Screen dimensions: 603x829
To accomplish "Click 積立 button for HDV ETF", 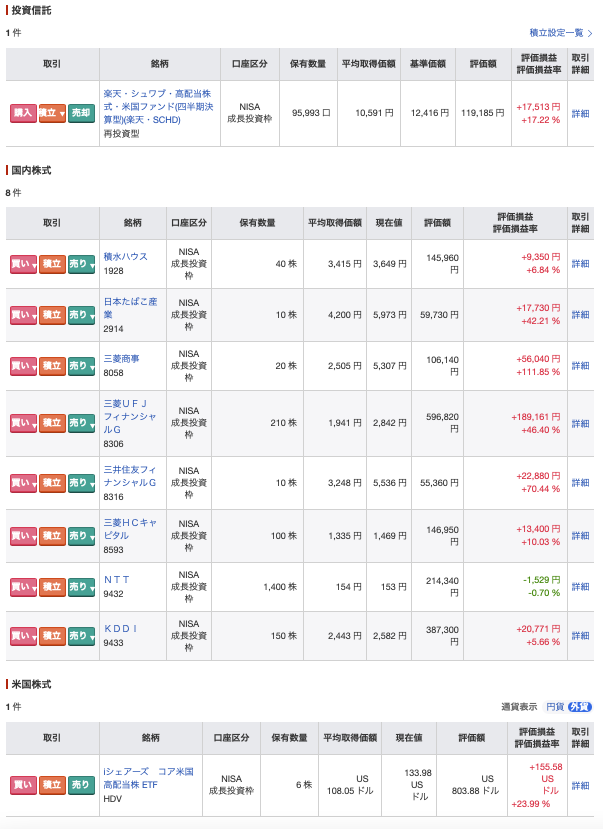I will [x=52, y=785].
